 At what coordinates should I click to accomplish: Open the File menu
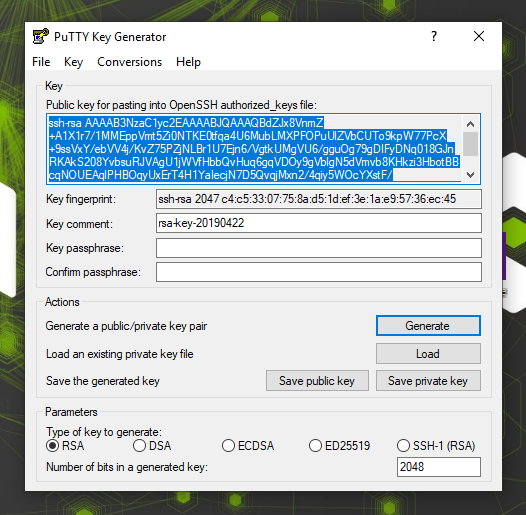(x=41, y=62)
